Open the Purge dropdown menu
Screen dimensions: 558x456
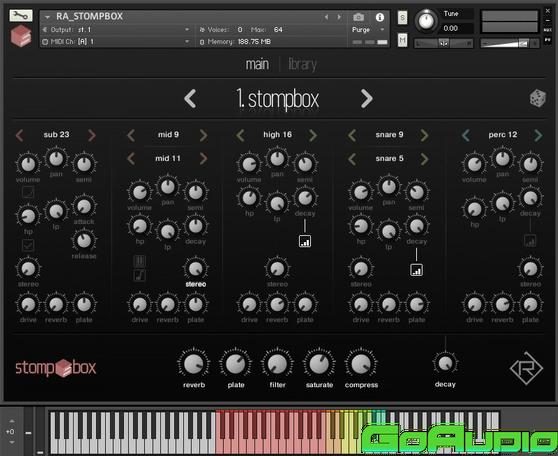click(368, 30)
